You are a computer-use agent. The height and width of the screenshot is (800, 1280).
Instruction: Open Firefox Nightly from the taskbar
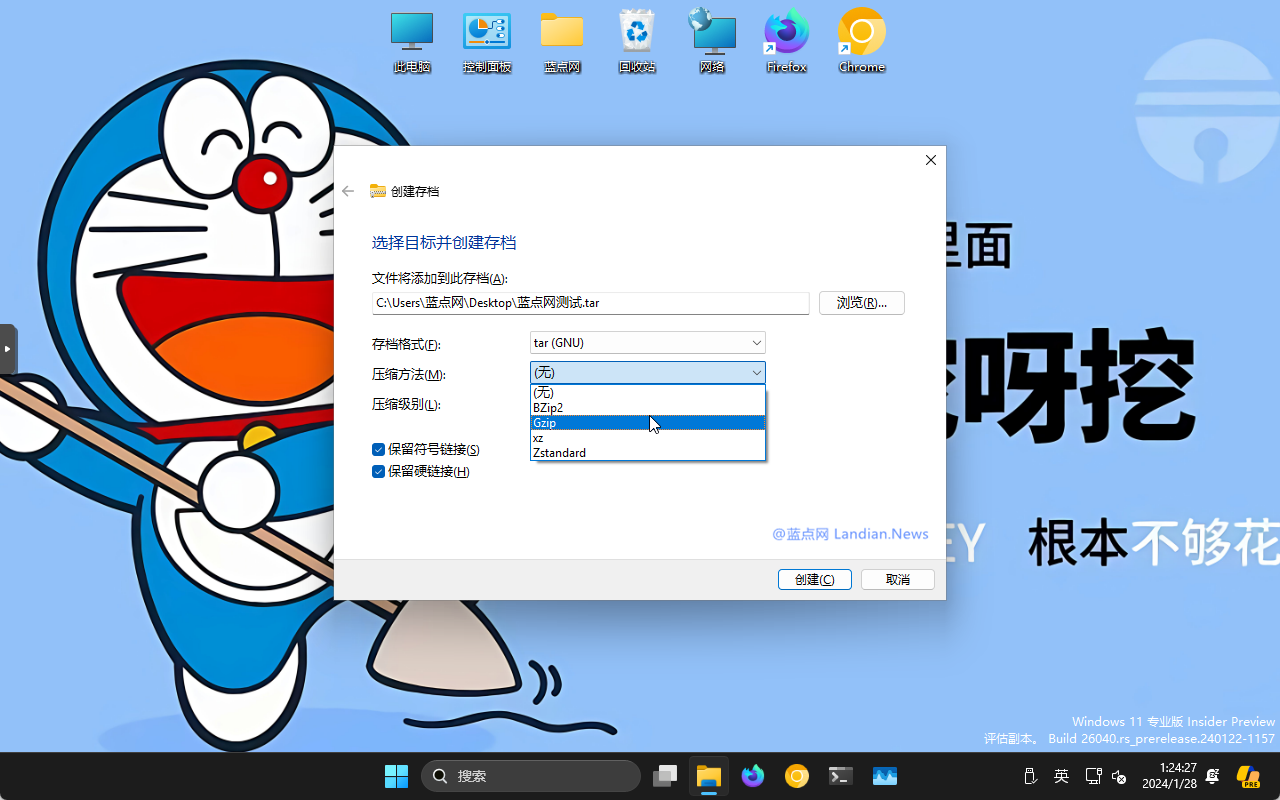753,776
